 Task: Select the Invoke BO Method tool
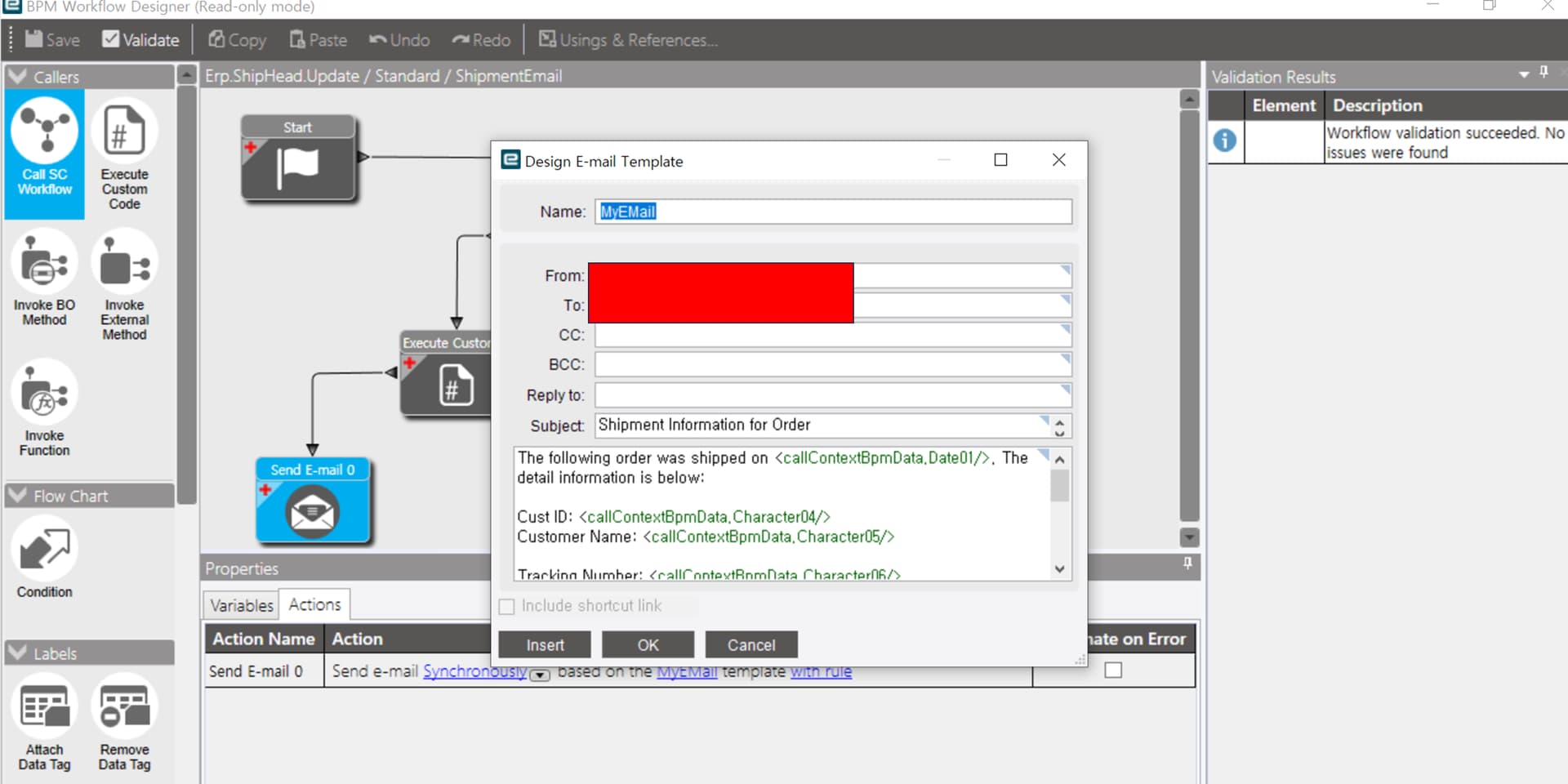(x=43, y=282)
